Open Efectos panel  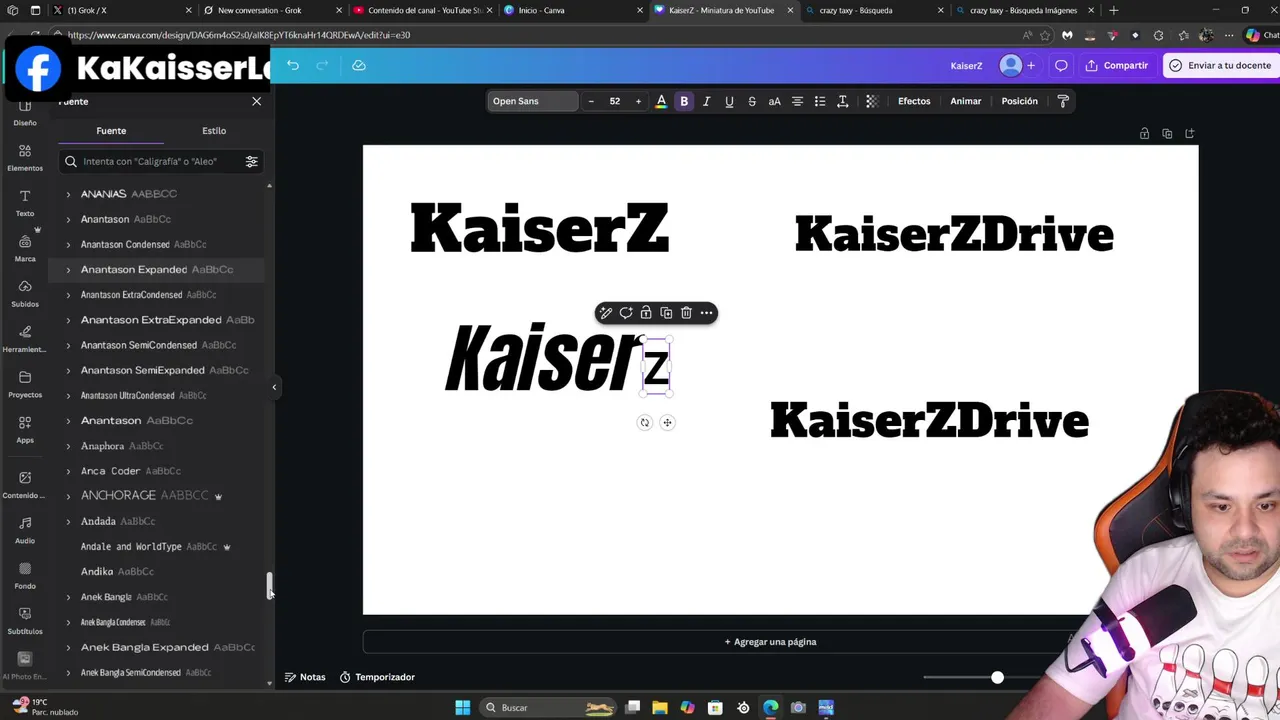tap(914, 101)
